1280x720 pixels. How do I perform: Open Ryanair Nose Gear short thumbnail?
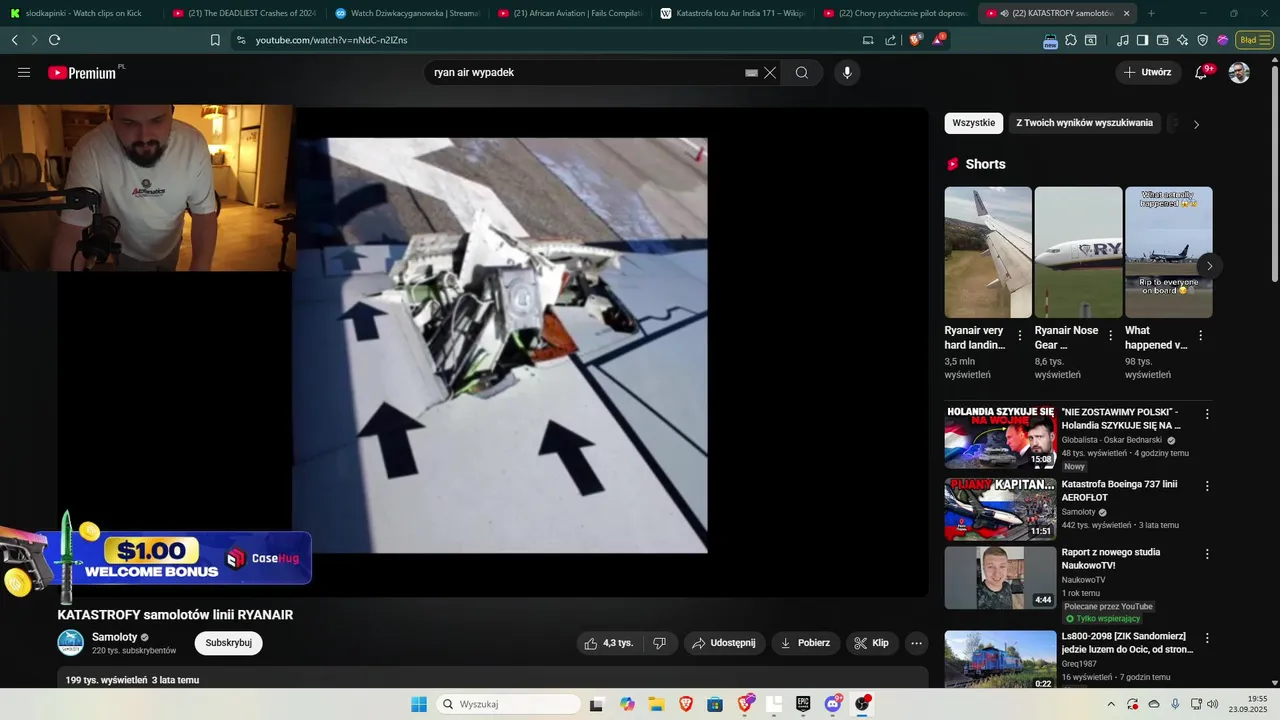click(x=1078, y=252)
